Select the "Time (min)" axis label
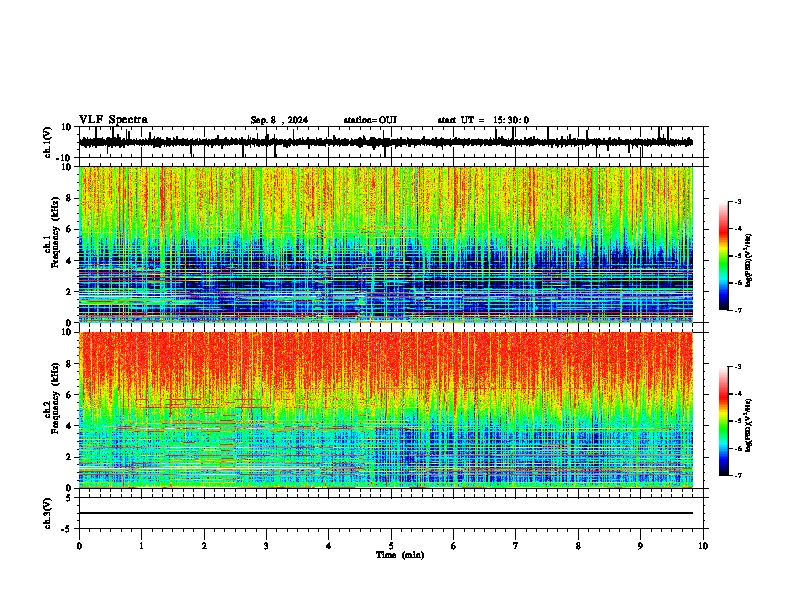The width and height of the screenshot is (792, 612). coord(400,555)
